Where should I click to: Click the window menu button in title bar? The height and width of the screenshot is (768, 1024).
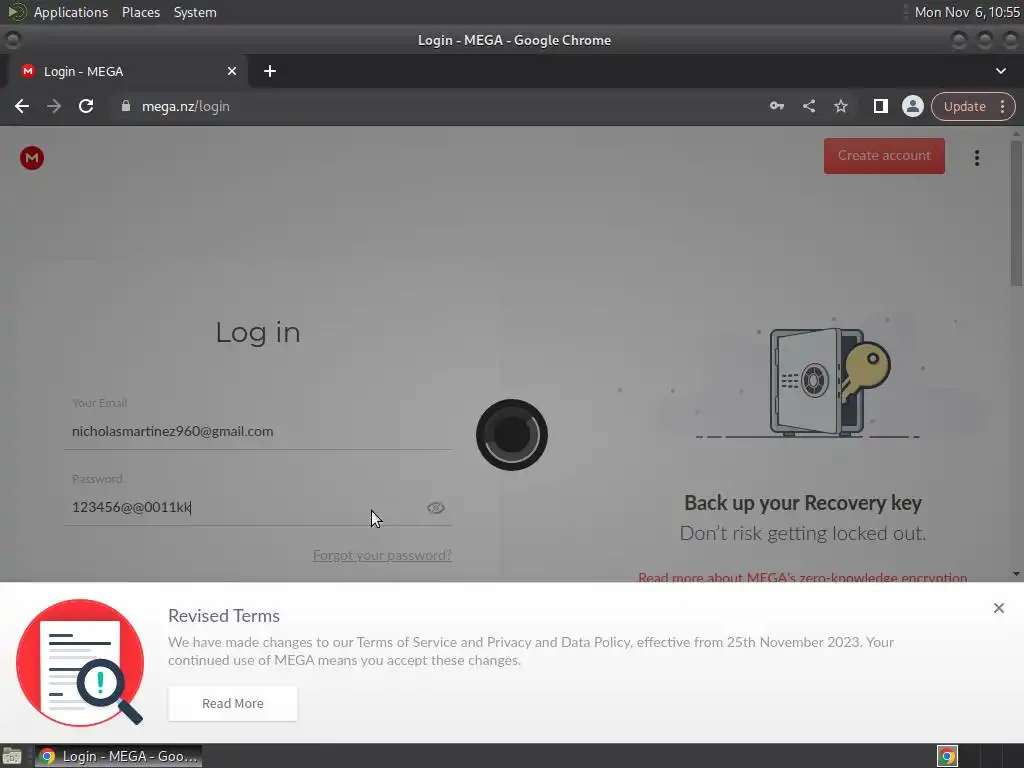pos(13,40)
